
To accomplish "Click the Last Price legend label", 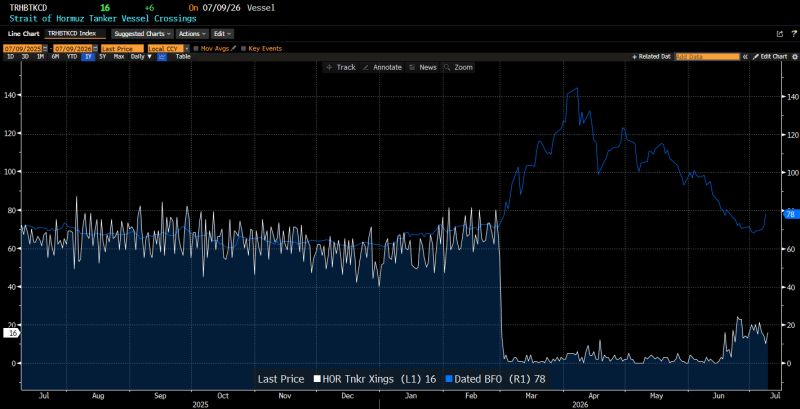I will (281, 379).
